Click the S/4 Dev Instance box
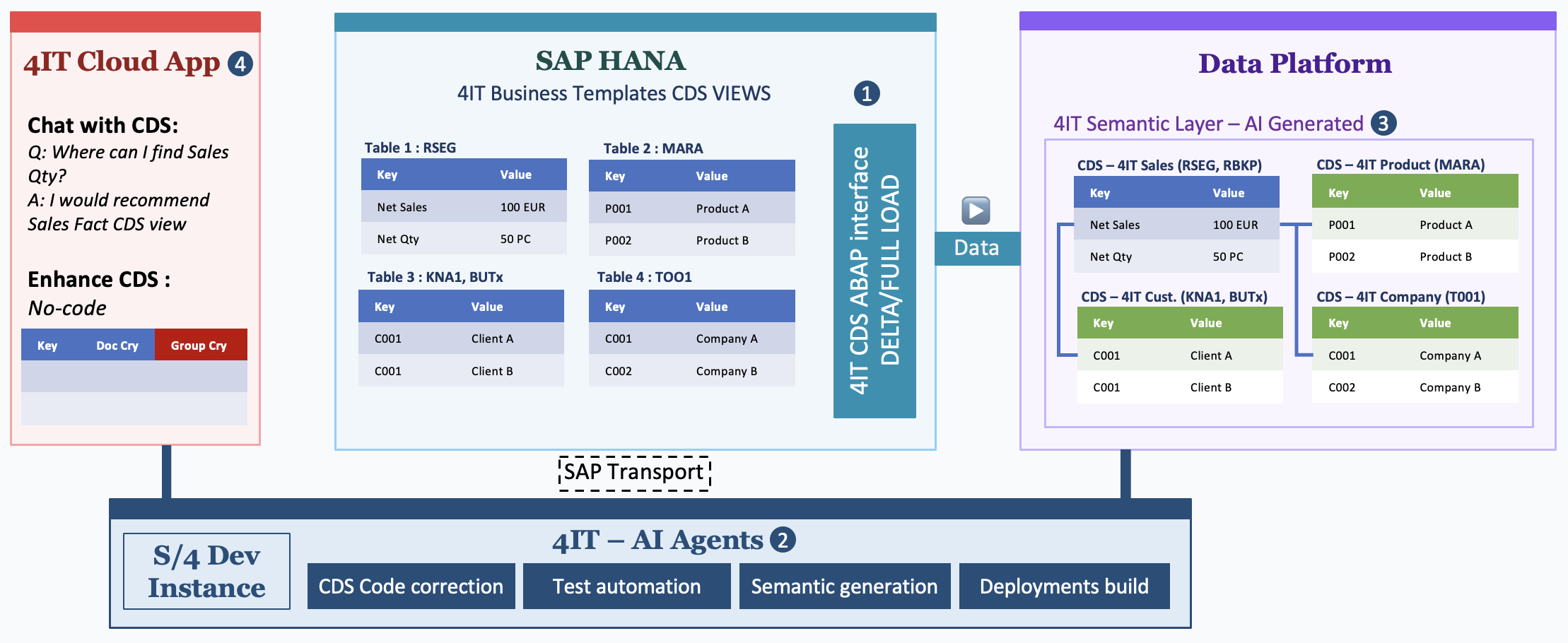Viewport: 1568px width, 643px height. coord(206,572)
